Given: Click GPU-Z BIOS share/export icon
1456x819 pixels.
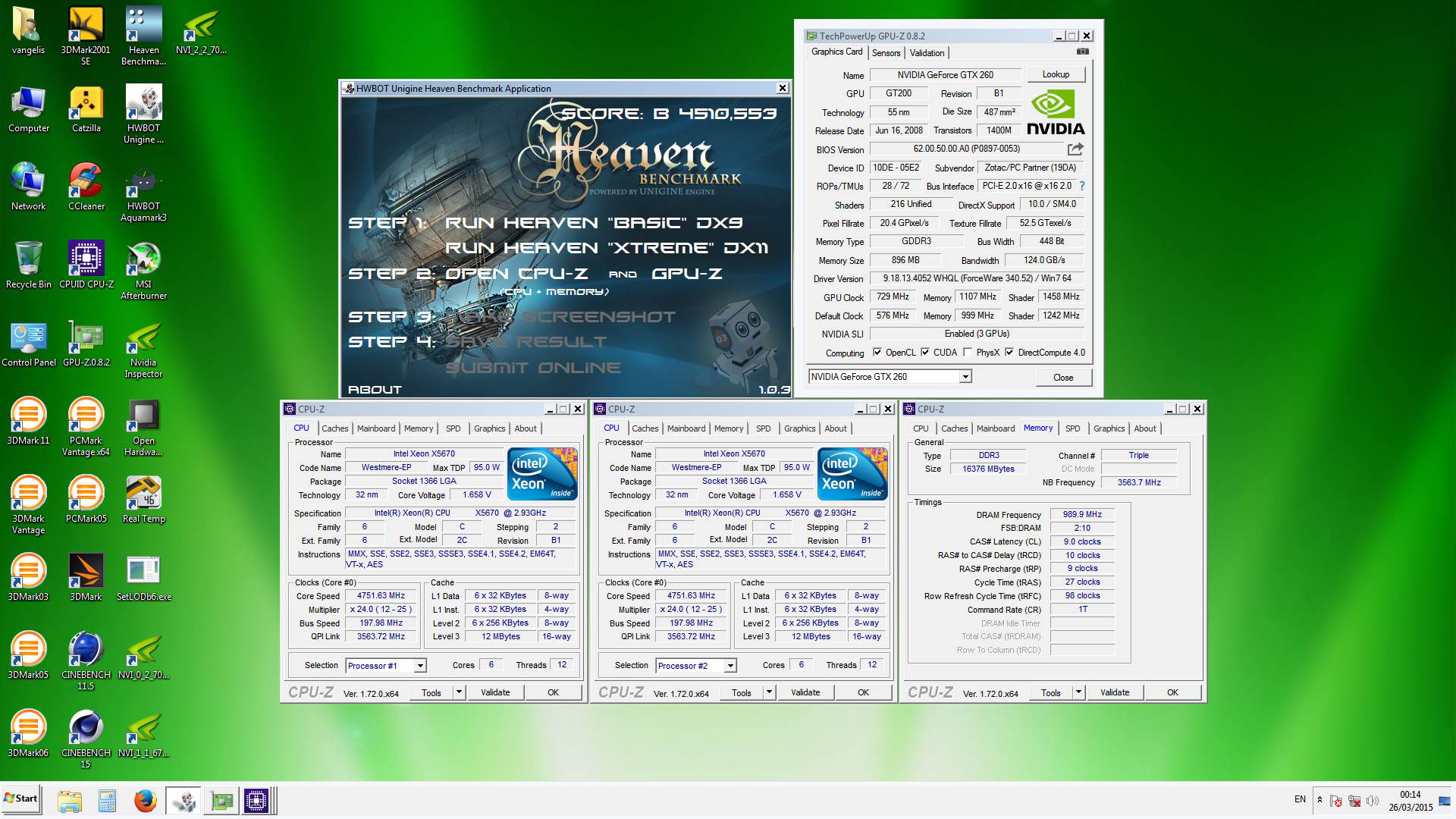Looking at the screenshot, I should point(1075,149).
